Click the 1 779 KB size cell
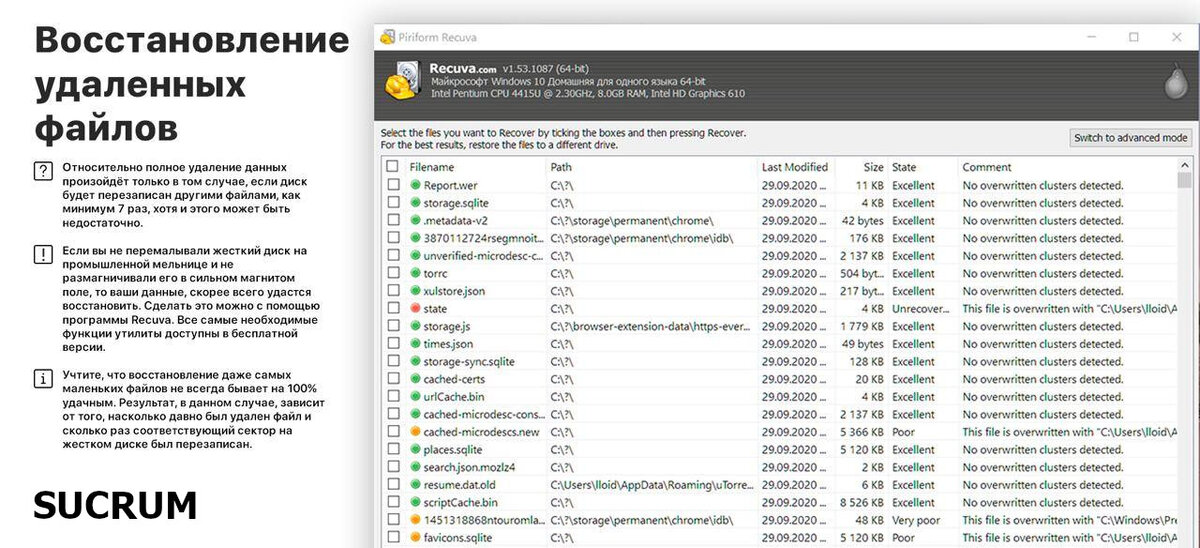The width and height of the screenshot is (1200, 548). (861, 326)
